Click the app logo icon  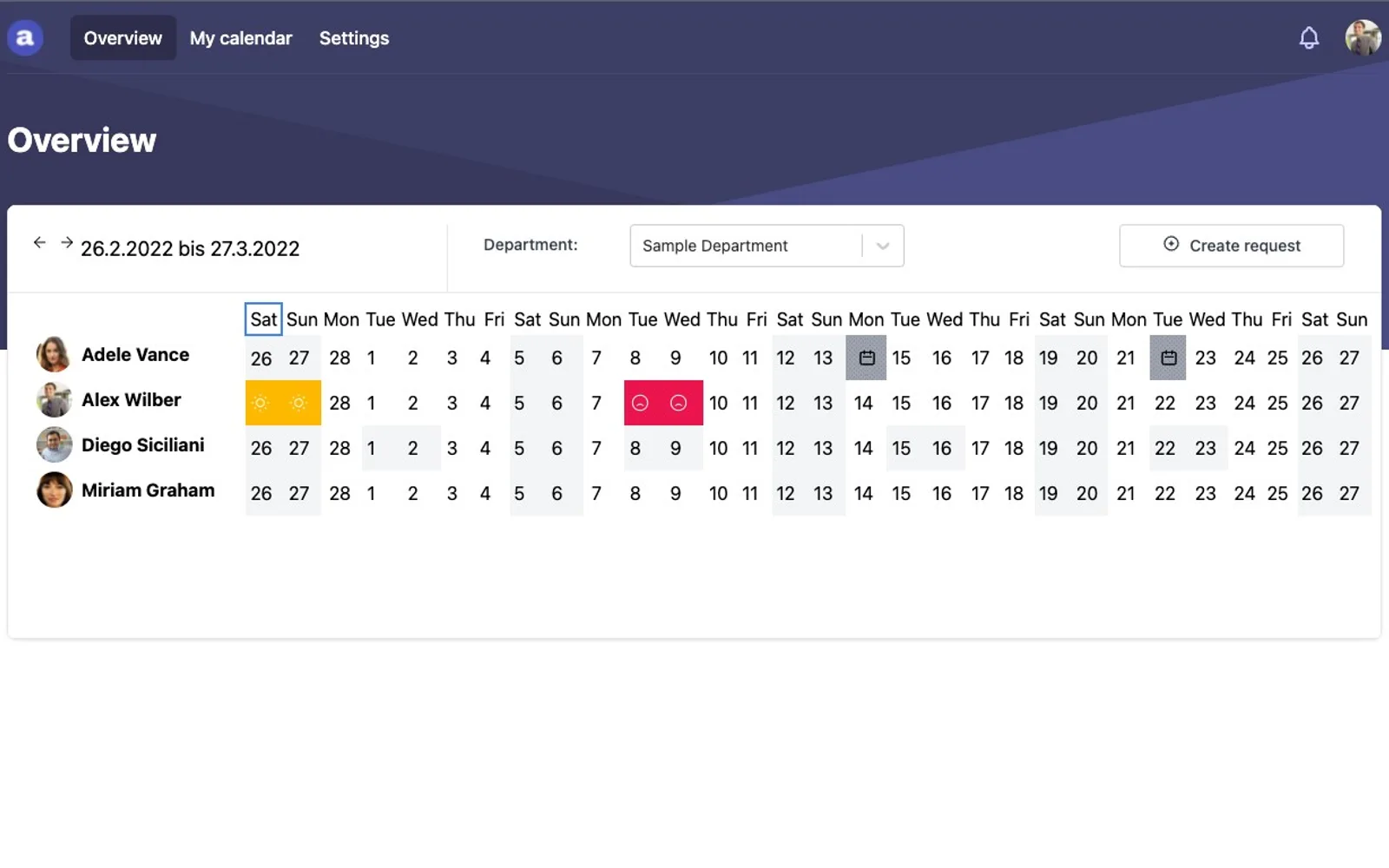(25, 38)
